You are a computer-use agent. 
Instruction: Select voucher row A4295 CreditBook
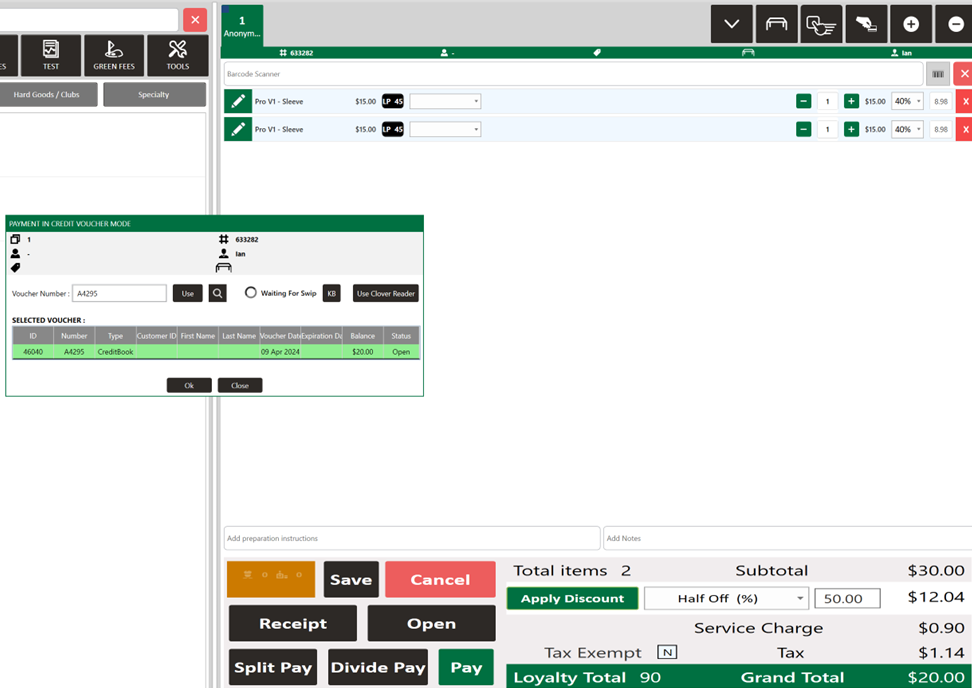tap(216, 352)
